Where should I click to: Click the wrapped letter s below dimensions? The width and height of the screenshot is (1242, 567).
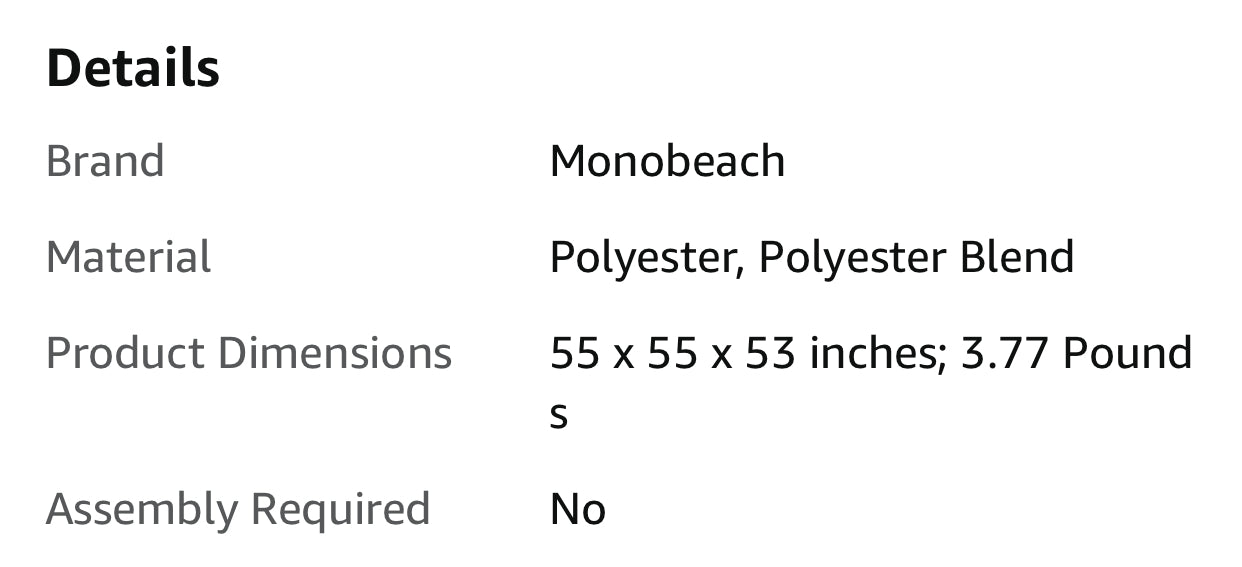coord(559,415)
